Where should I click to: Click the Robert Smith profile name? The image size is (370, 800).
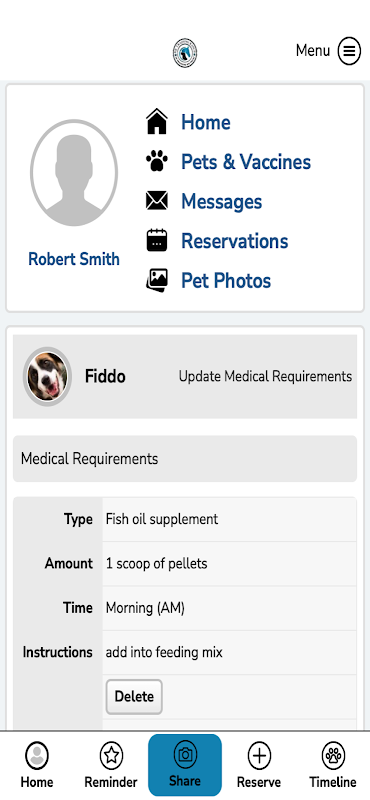point(74,259)
